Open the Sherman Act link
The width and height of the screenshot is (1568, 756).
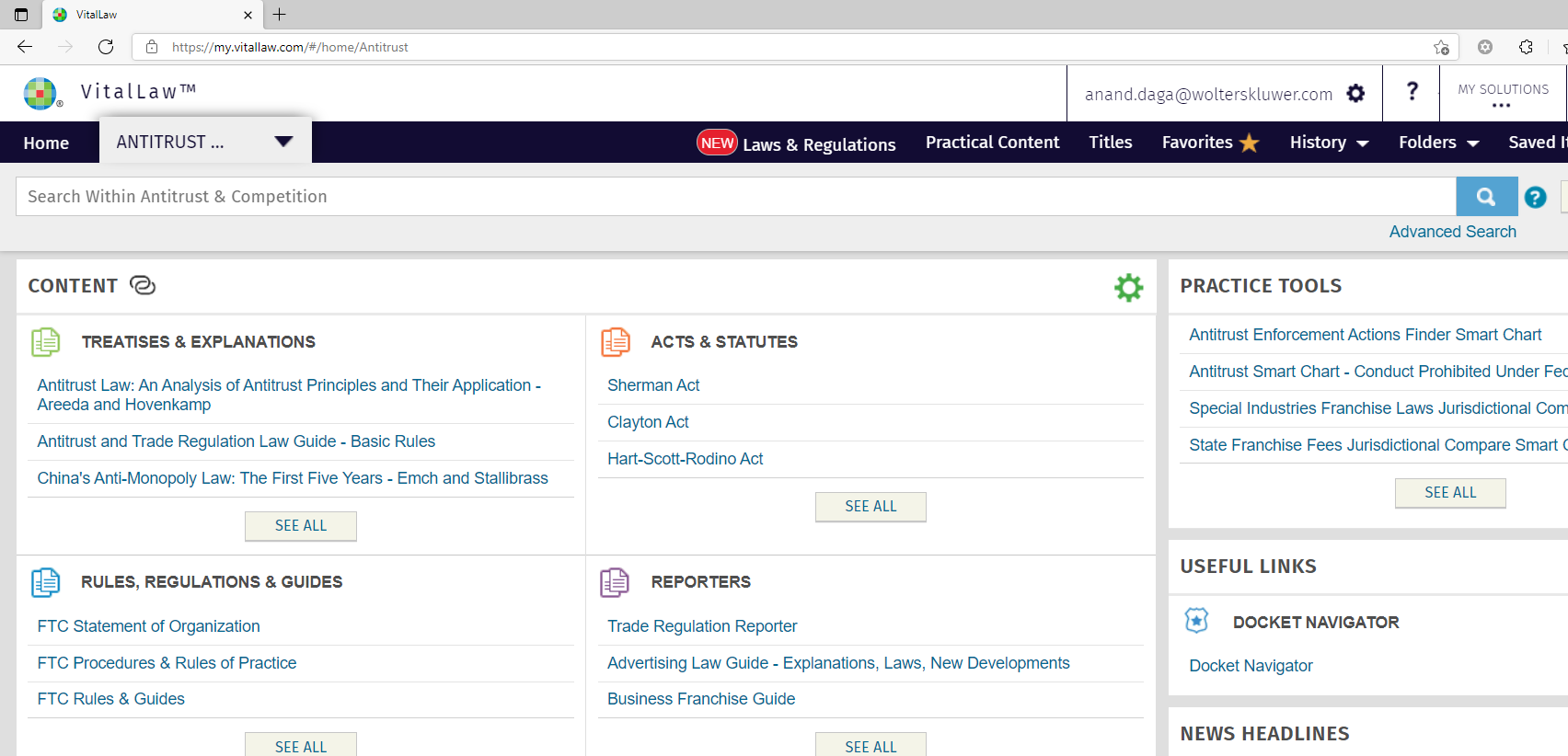(x=653, y=385)
